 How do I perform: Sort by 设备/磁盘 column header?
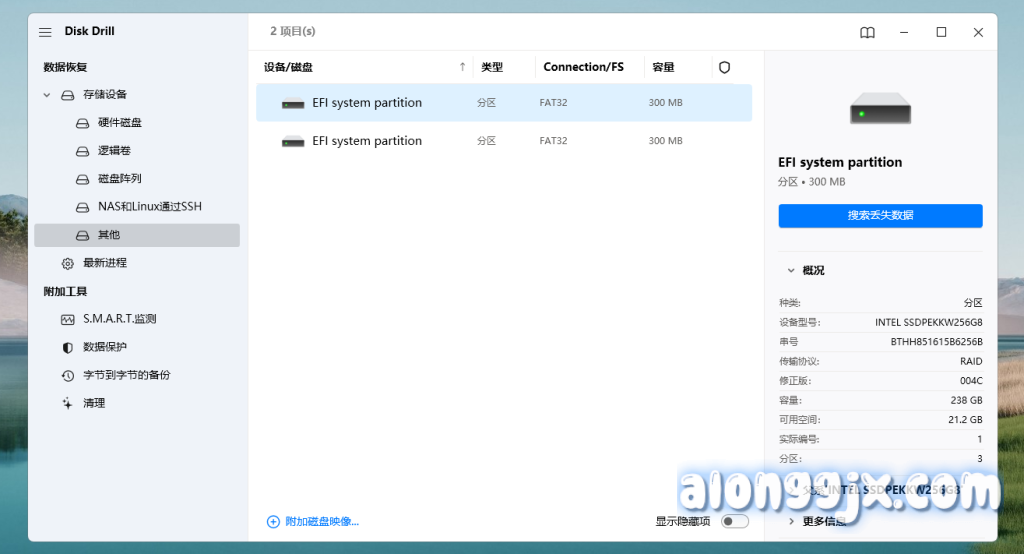289,67
